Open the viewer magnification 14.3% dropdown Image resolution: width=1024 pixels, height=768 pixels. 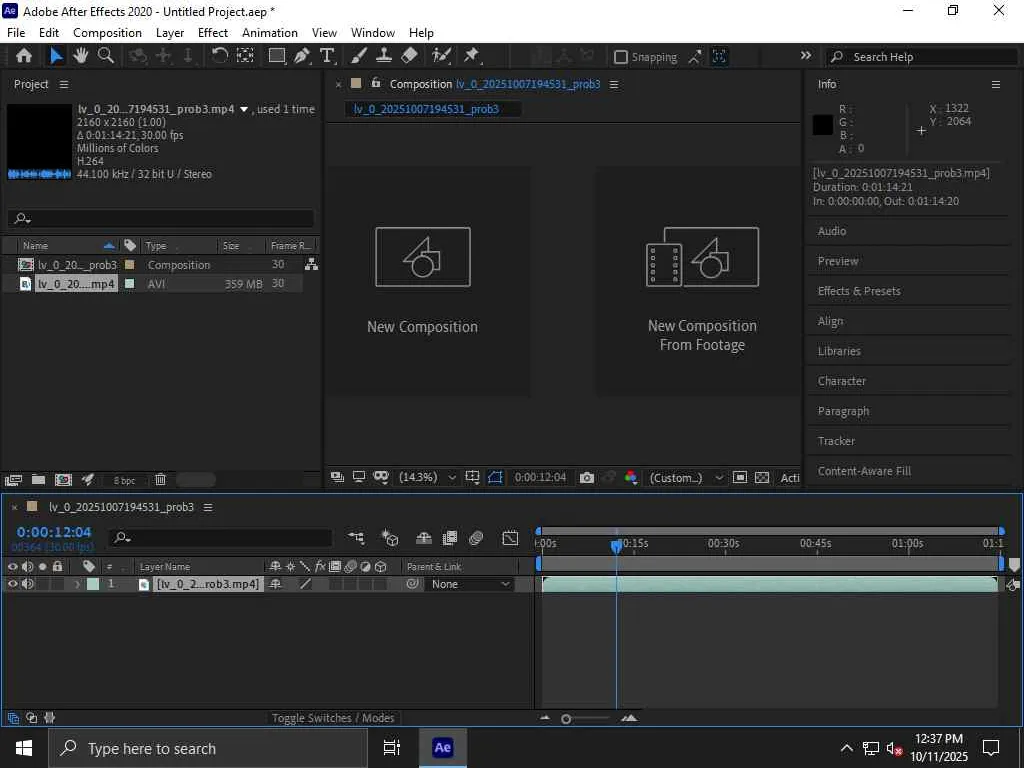[427, 478]
